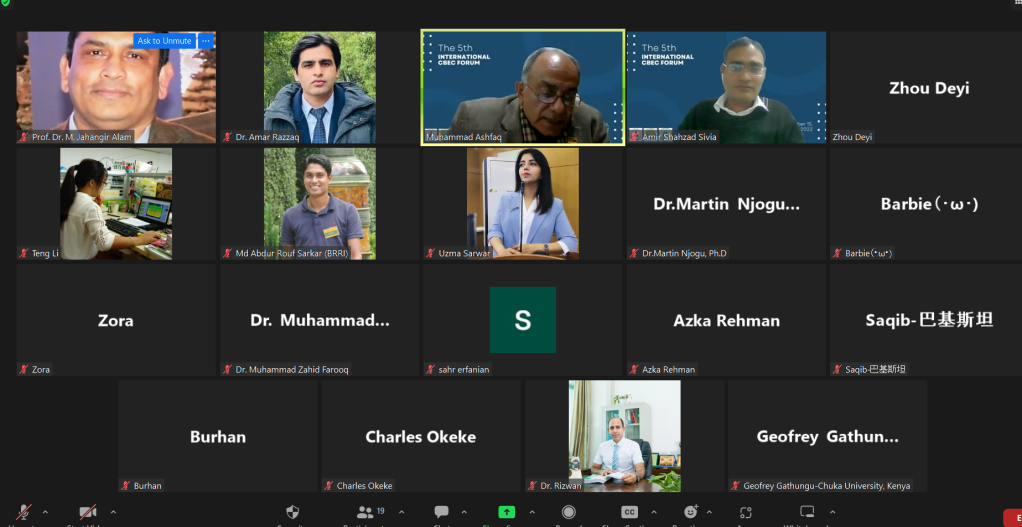Image resolution: width=1022 pixels, height=527 pixels.
Task: Open the Chat bubble icon
Action: click(440, 512)
